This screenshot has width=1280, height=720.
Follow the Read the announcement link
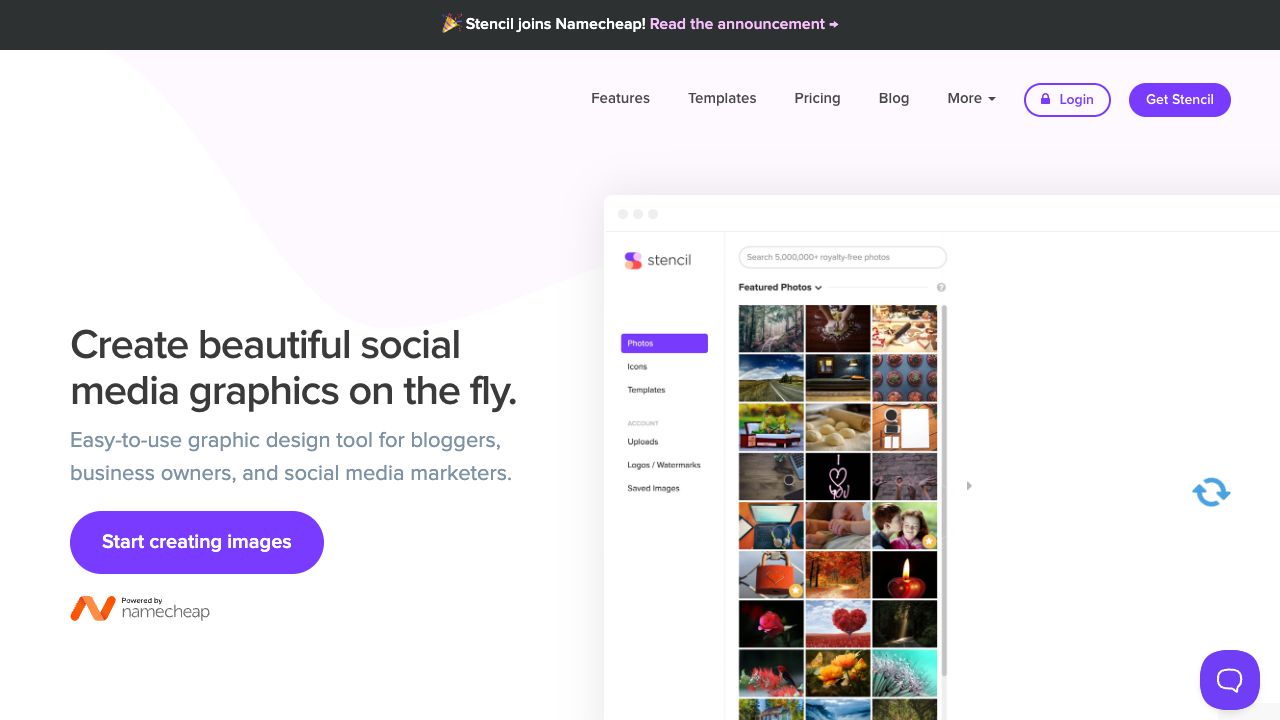(x=744, y=24)
